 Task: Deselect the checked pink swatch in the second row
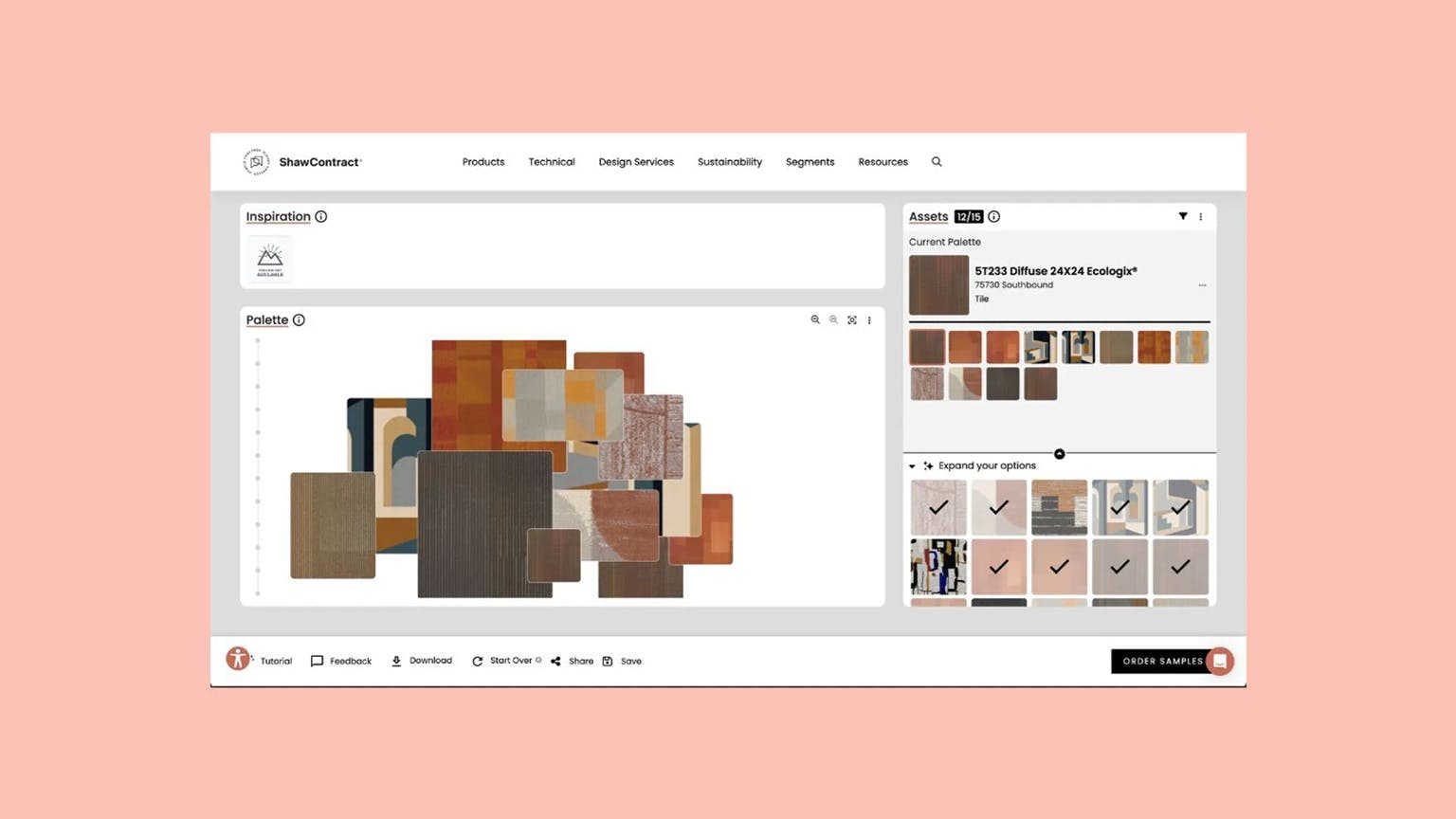point(999,567)
